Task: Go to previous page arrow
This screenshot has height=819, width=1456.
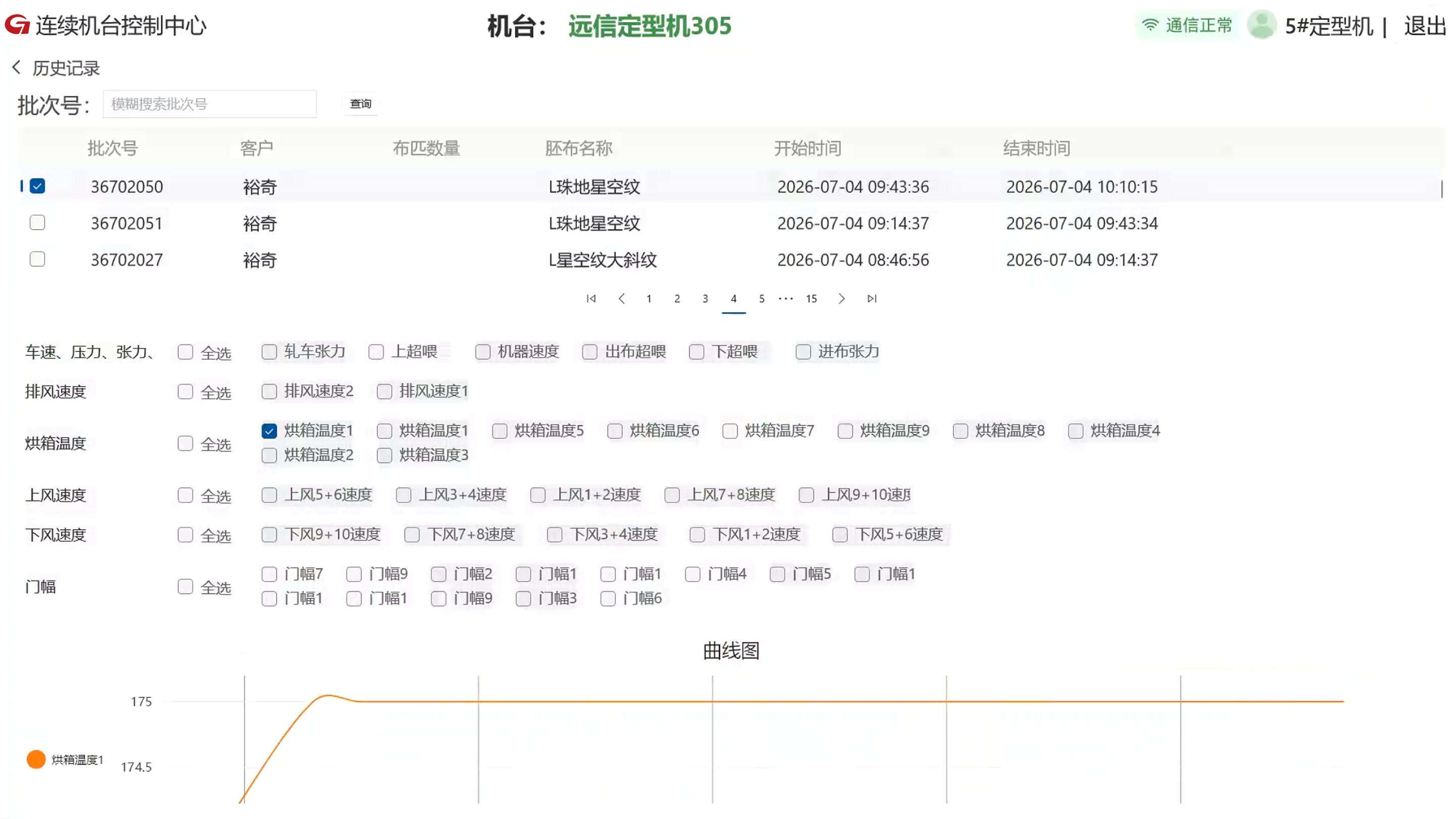Action: (x=621, y=298)
